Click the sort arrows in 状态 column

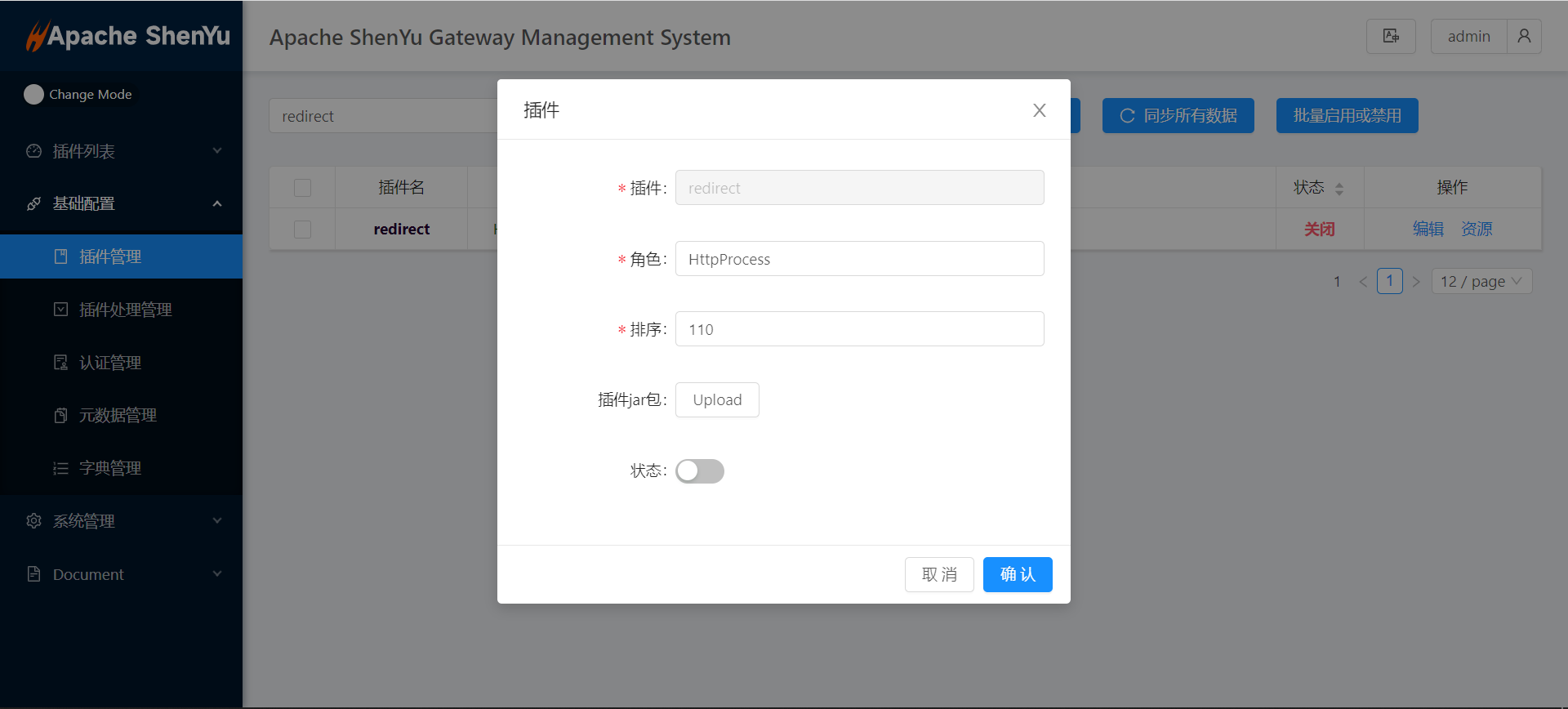tap(1339, 189)
